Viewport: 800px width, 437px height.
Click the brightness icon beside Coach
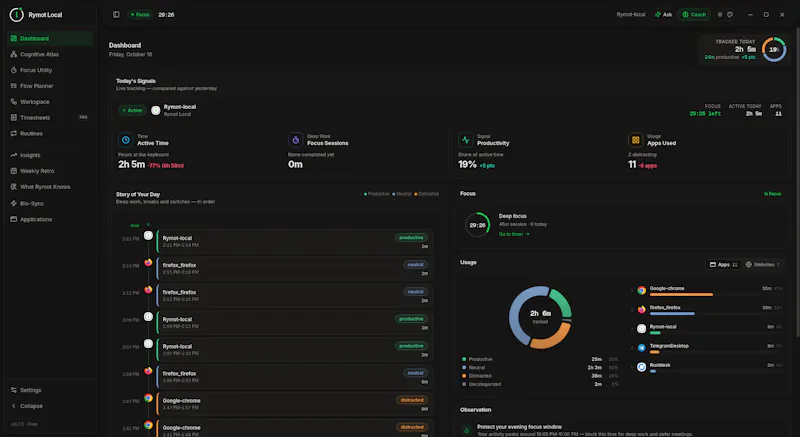(x=720, y=15)
